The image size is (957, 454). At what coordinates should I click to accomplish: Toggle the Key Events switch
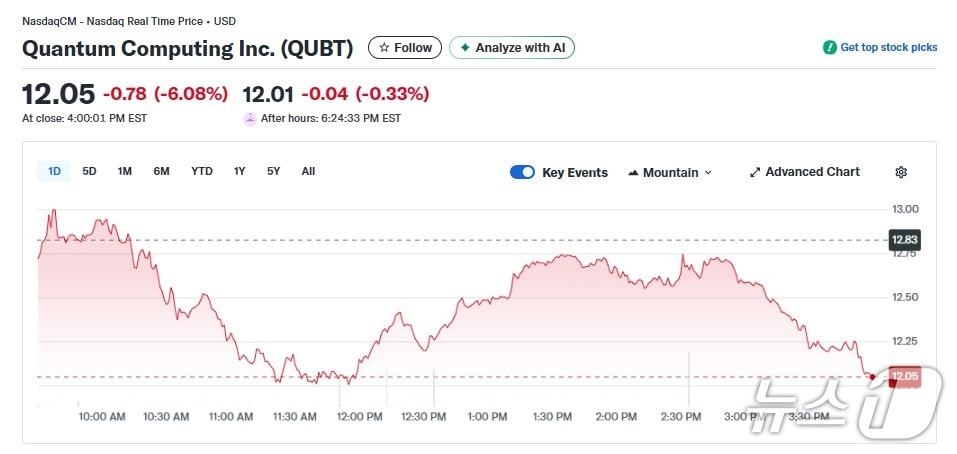pos(522,172)
